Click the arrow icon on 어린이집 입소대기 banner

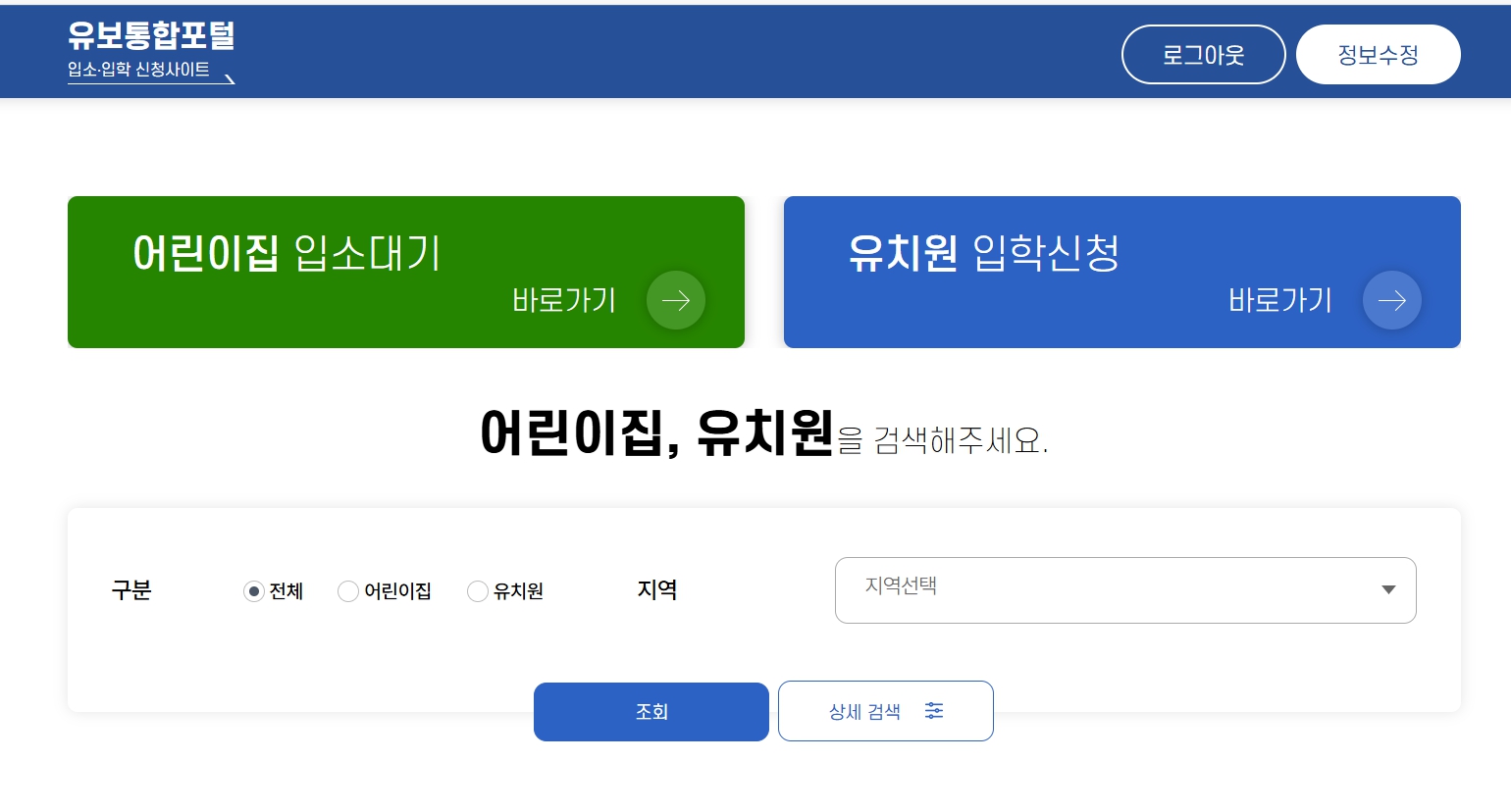point(675,300)
